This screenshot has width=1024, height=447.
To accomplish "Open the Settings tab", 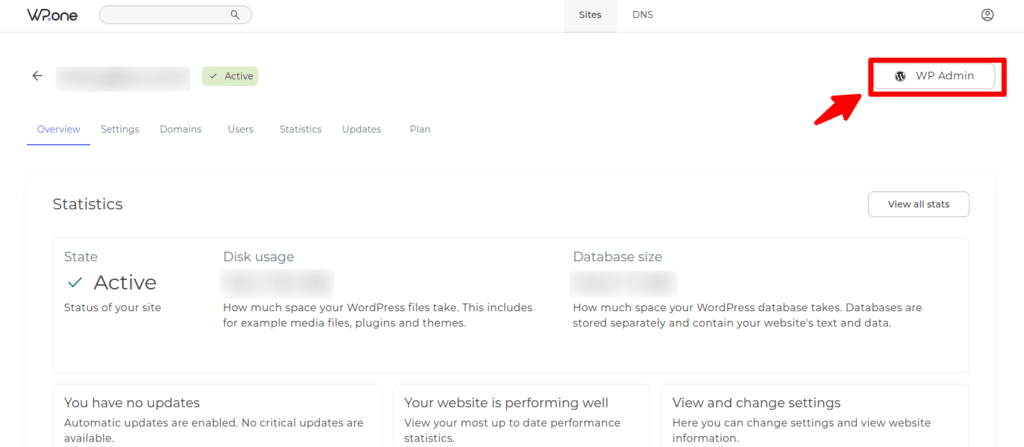I will [x=120, y=129].
